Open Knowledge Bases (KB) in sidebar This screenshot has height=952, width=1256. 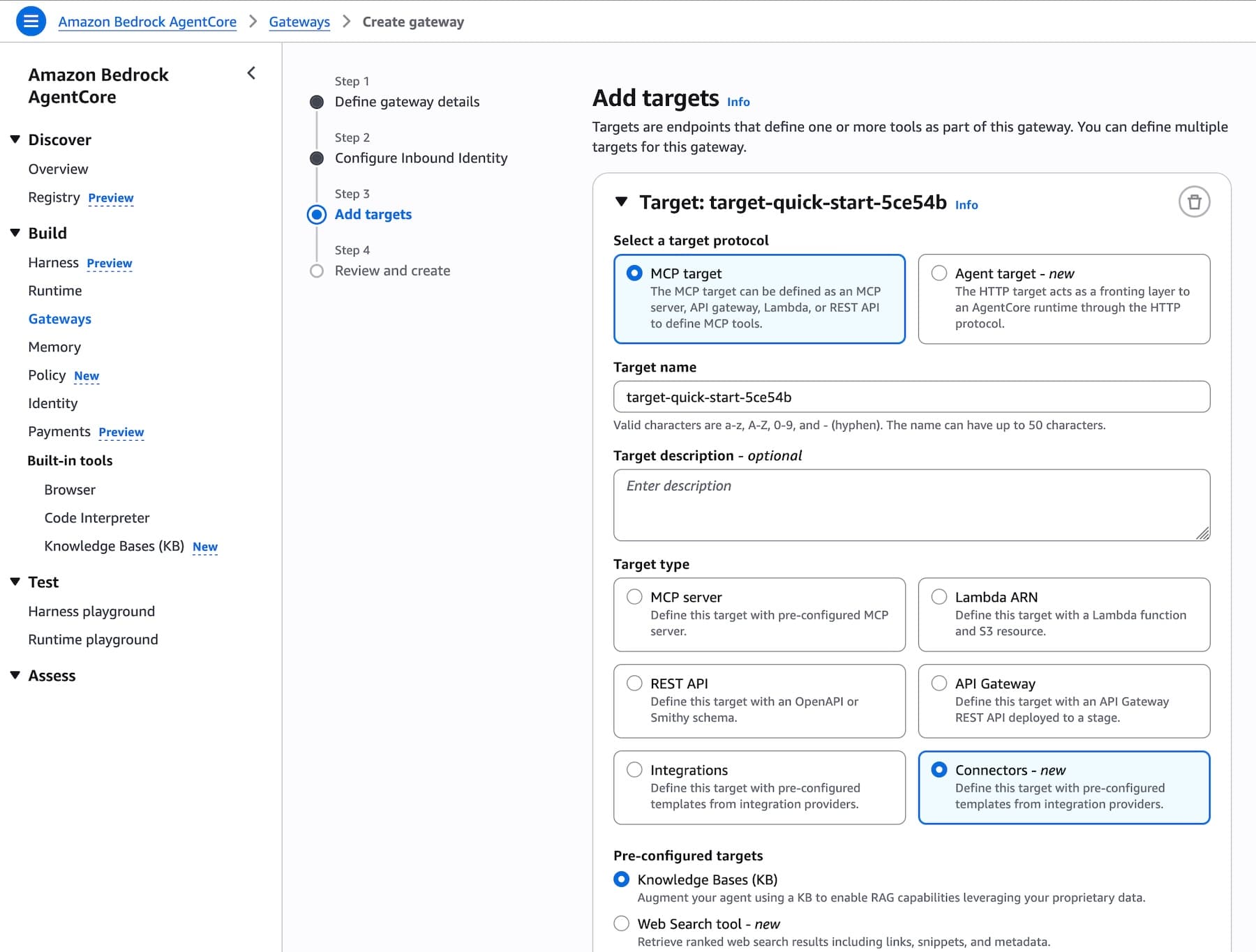click(114, 546)
